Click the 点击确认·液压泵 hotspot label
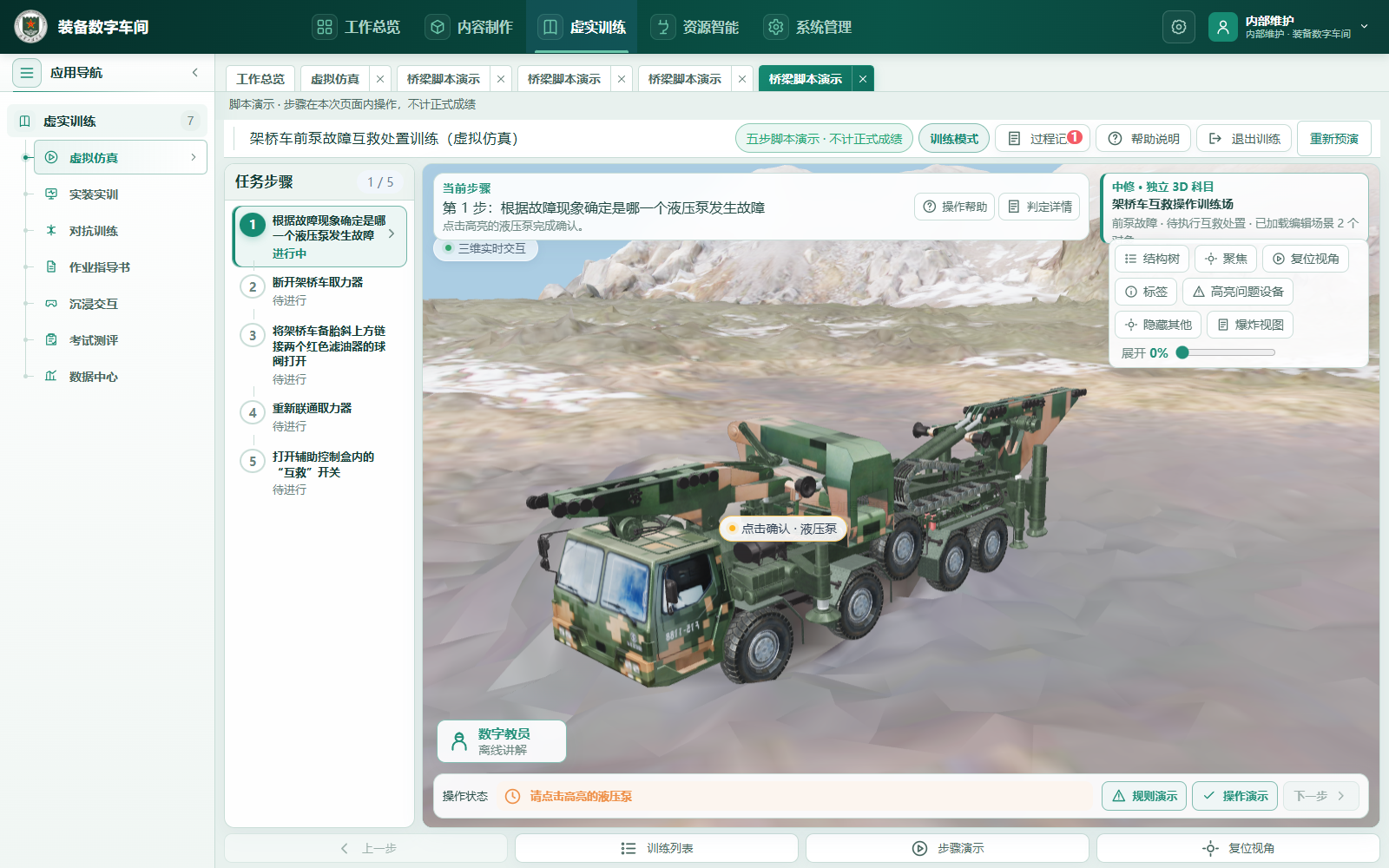 [783, 529]
